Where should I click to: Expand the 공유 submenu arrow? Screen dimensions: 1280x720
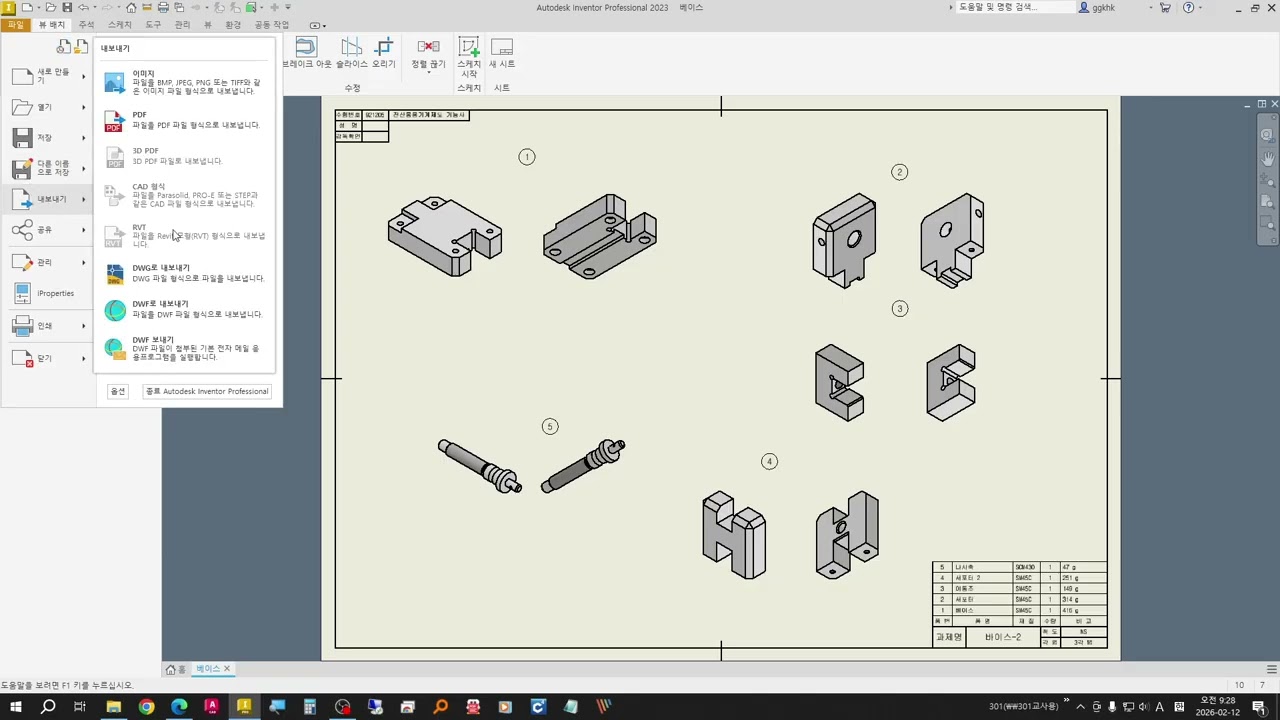(x=84, y=230)
